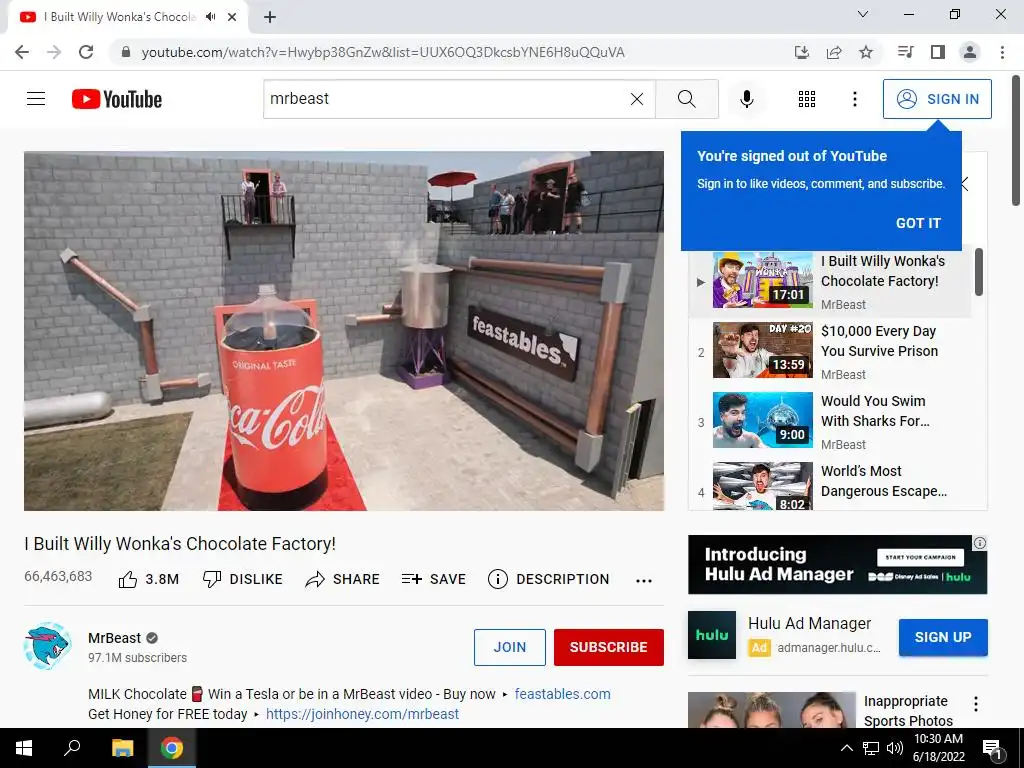Open the YouTube apps grid
Screen dimensions: 1024x768
coord(807,99)
